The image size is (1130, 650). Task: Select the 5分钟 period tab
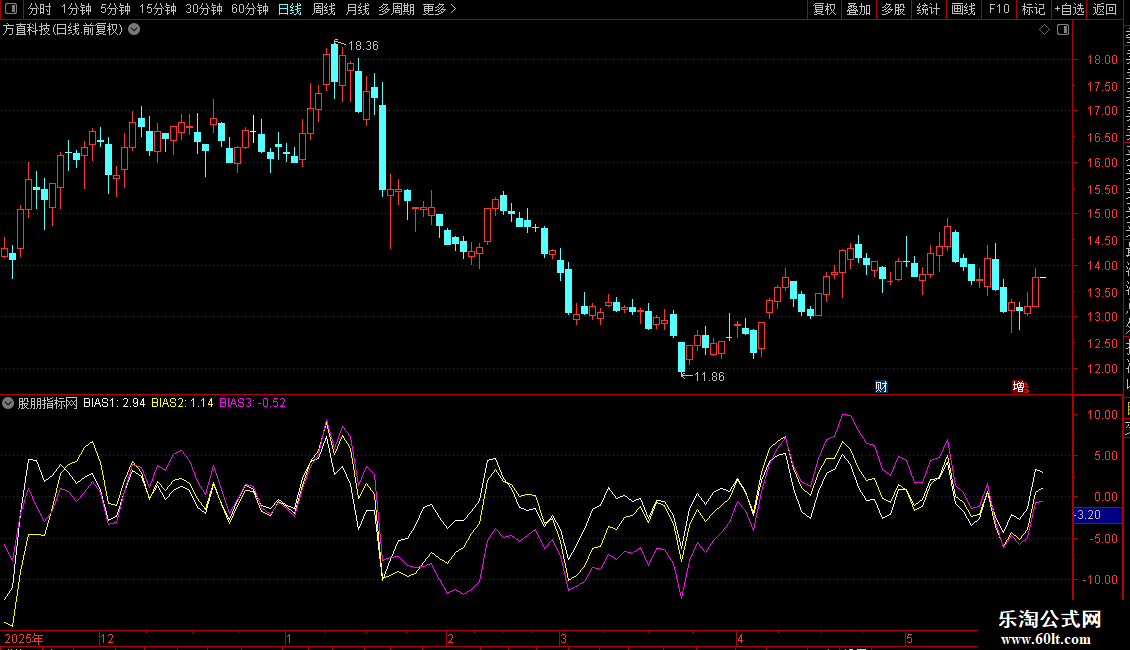[115, 9]
